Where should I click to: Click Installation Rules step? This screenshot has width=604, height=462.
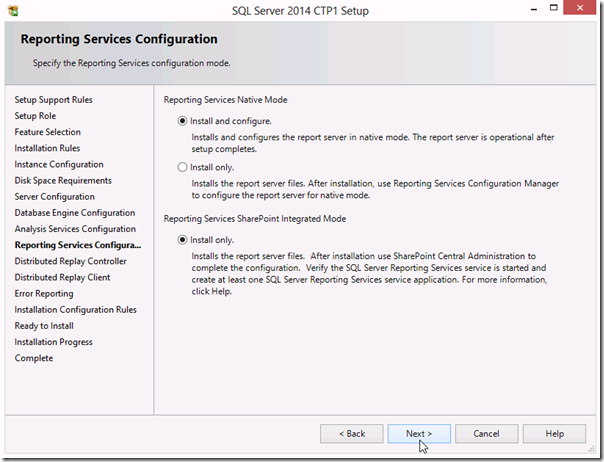coord(47,148)
